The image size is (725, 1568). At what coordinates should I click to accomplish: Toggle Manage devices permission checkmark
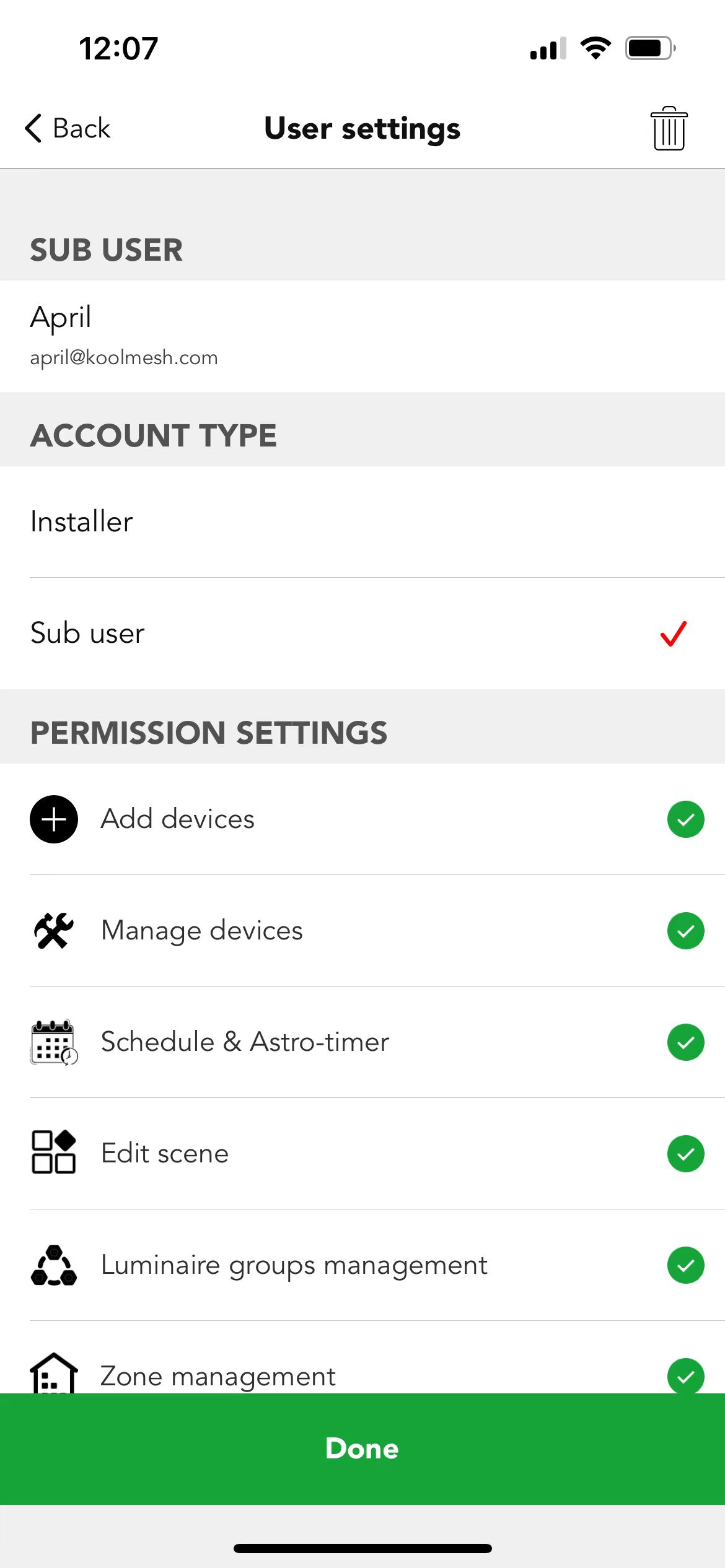[685, 930]
